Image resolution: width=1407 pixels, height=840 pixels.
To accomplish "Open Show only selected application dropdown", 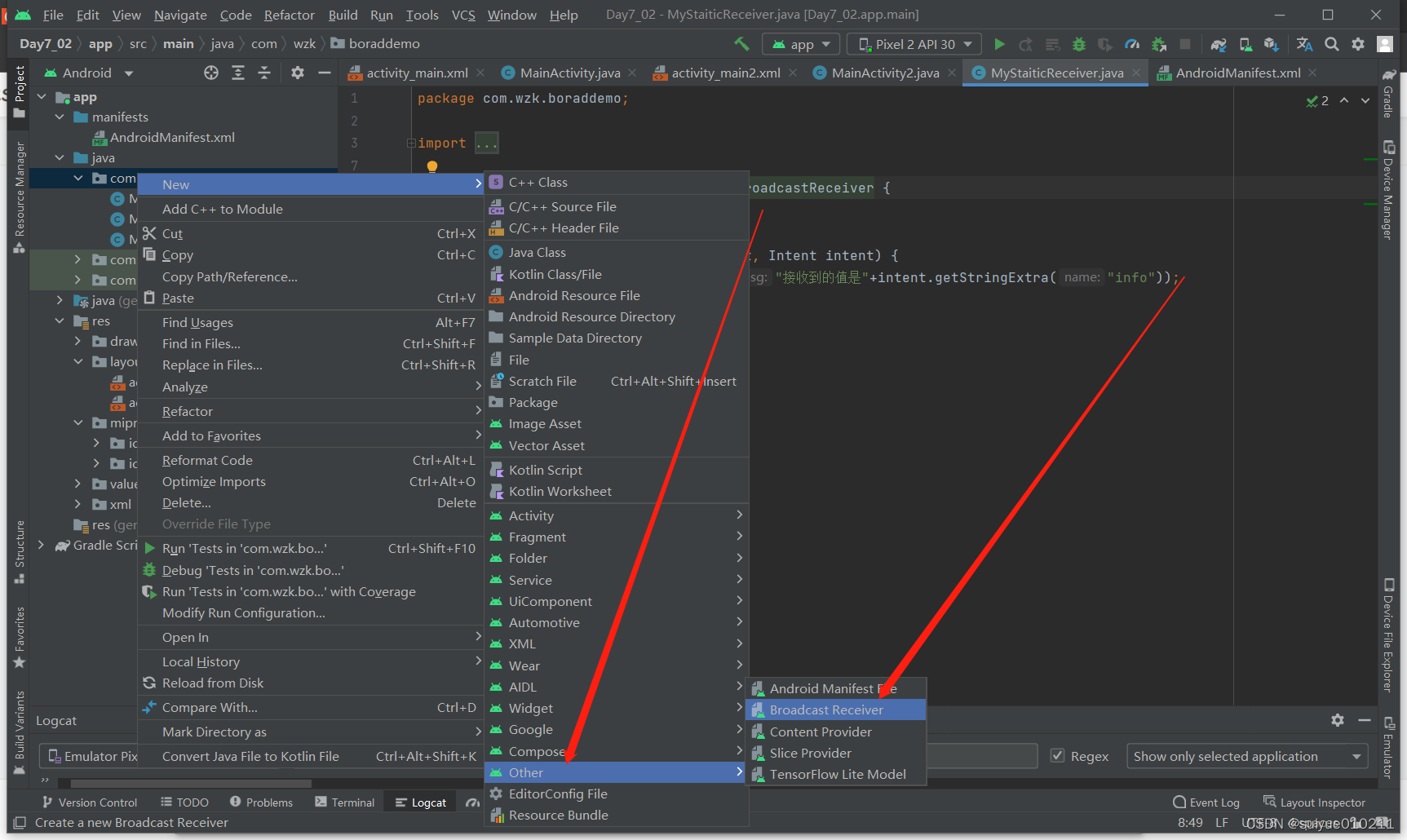I will (x=1246, y=756).
